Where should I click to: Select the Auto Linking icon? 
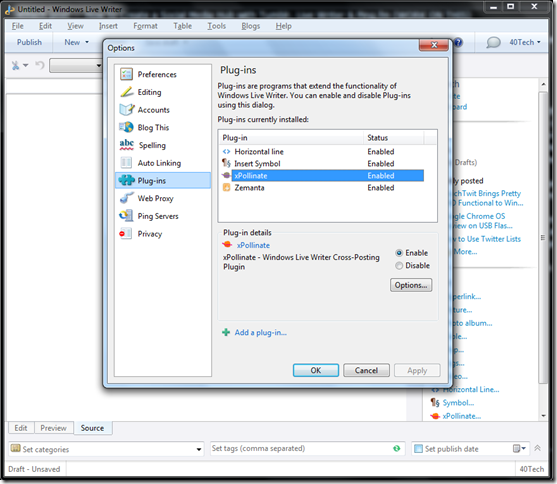pos(126,163)
